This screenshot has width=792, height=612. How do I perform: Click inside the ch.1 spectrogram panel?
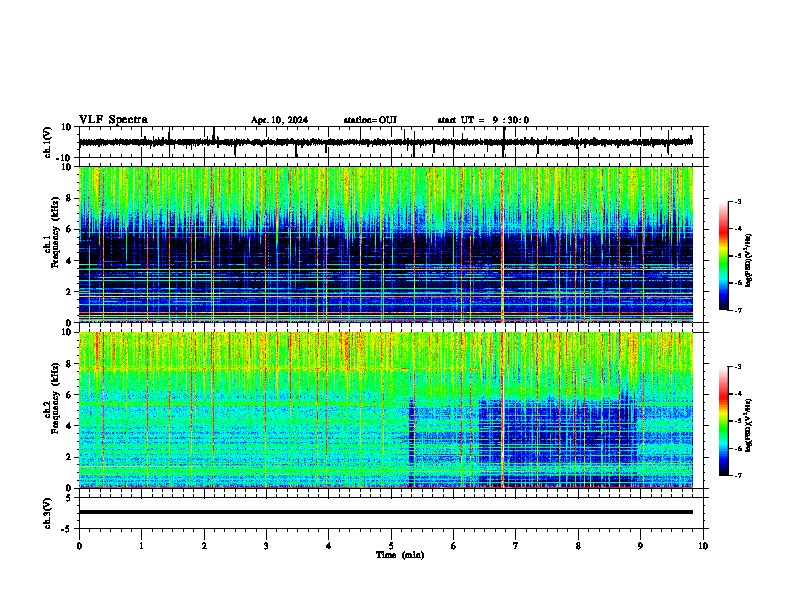[386, 244]
